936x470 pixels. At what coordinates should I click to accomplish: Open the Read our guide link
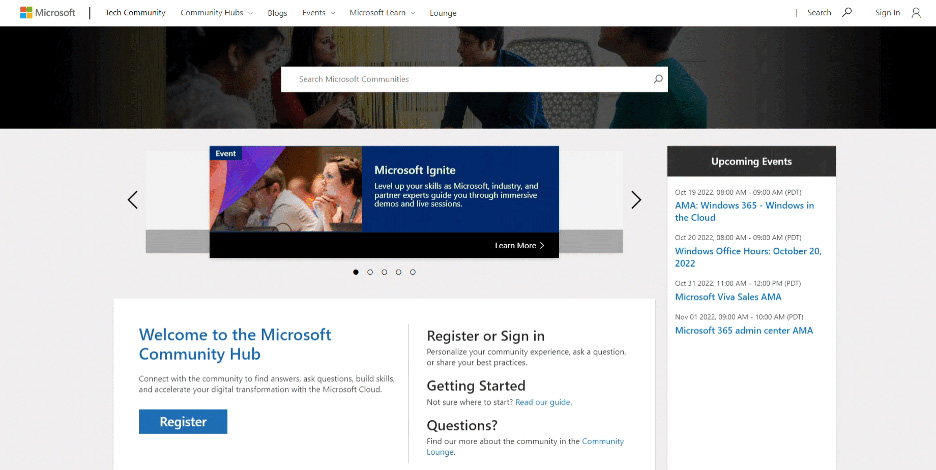(543, 402)
